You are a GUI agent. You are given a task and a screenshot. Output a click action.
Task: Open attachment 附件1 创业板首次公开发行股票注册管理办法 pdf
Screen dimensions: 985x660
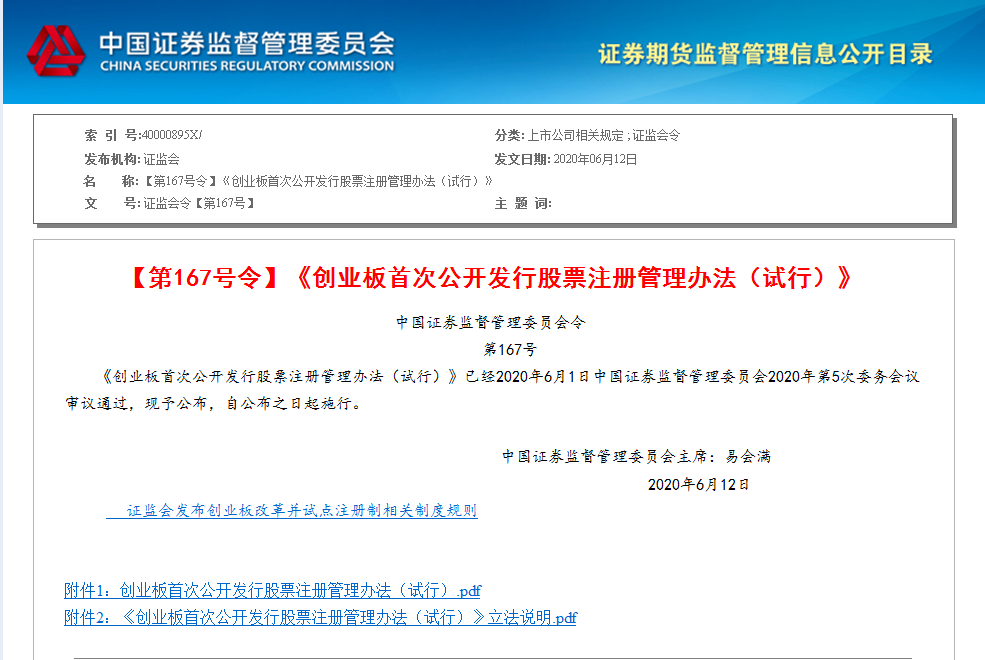(273, 590)
